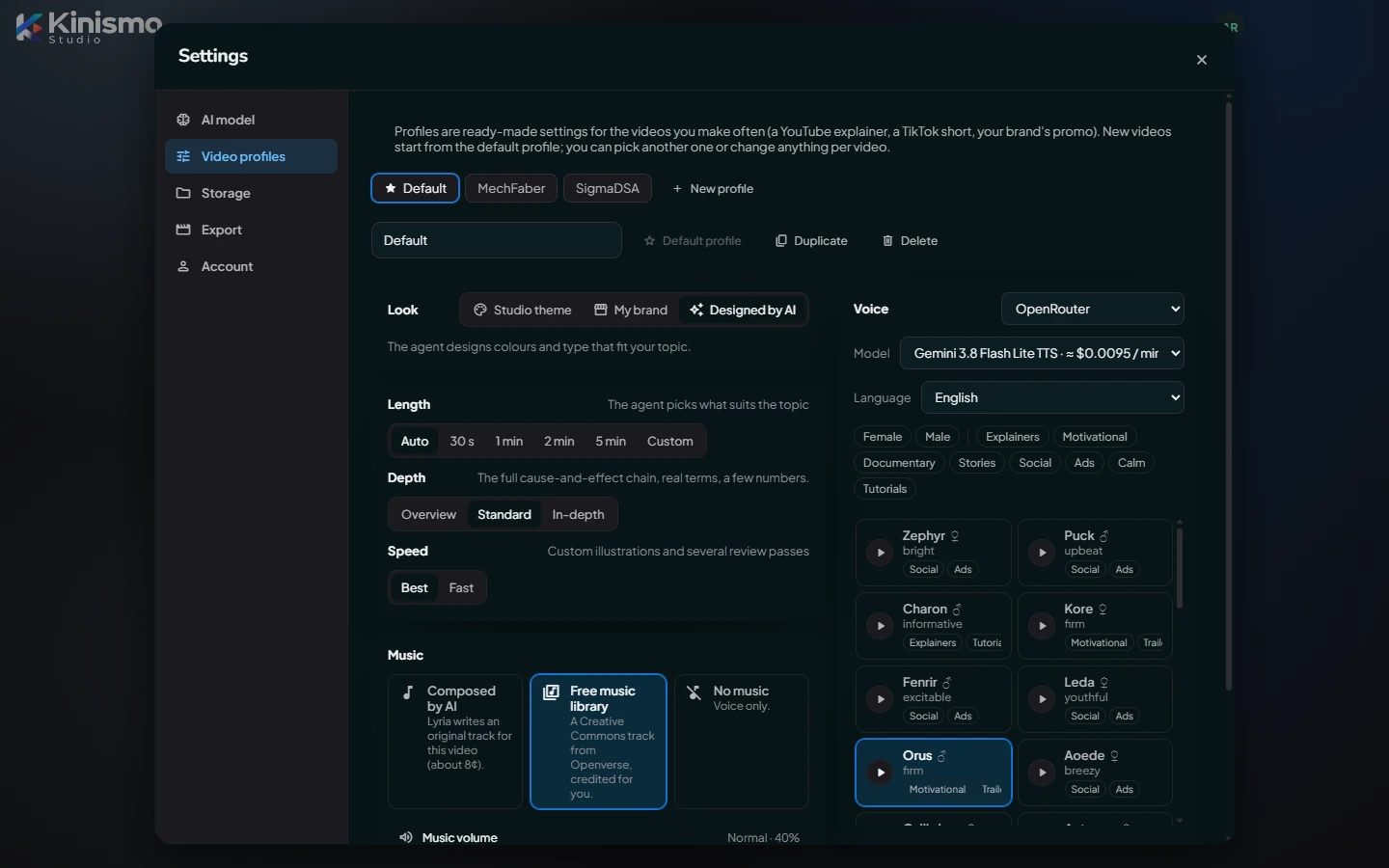Open the voice Model dropdown
The height and width of the screenshot is (868, 1389).
pyautogui.click(x=1042, y=353)
